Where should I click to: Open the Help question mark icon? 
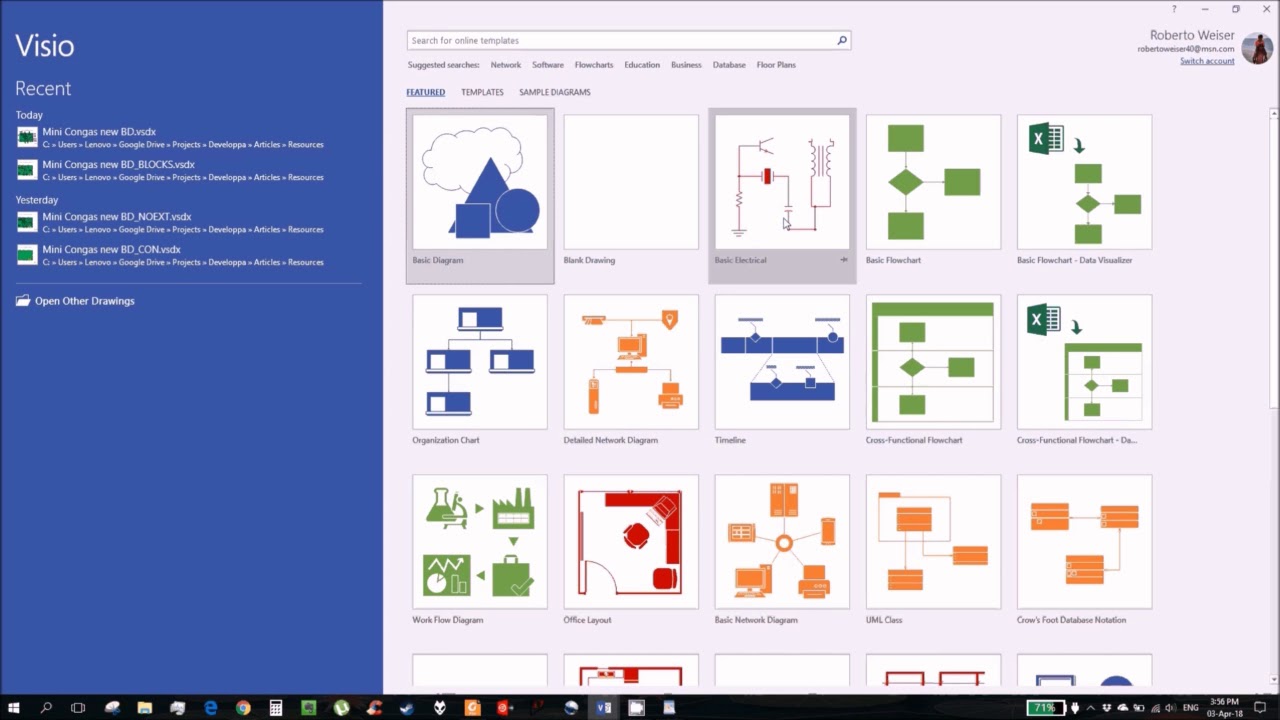1173,9
